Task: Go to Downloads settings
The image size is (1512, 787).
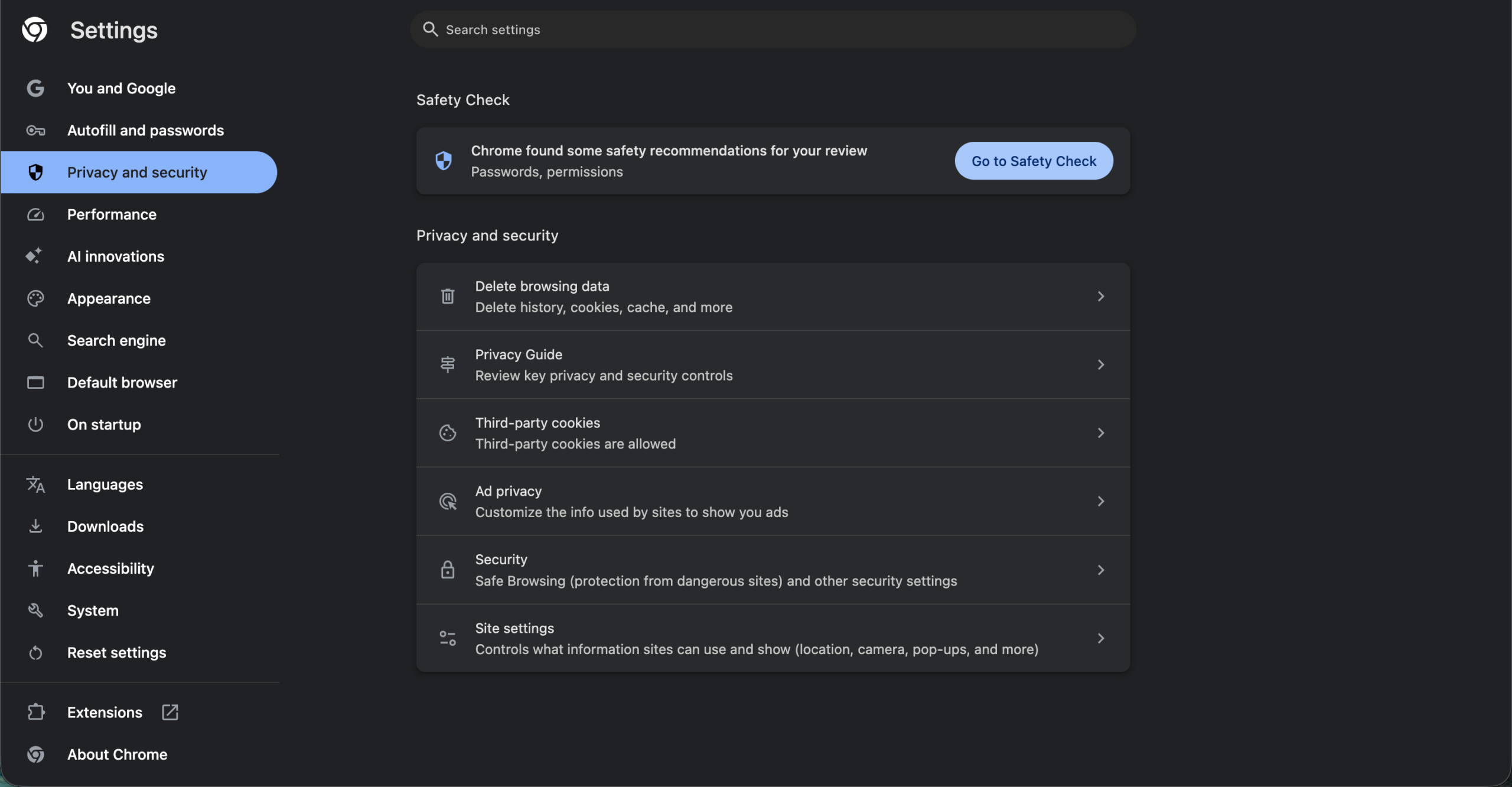Action: (139, 526)
